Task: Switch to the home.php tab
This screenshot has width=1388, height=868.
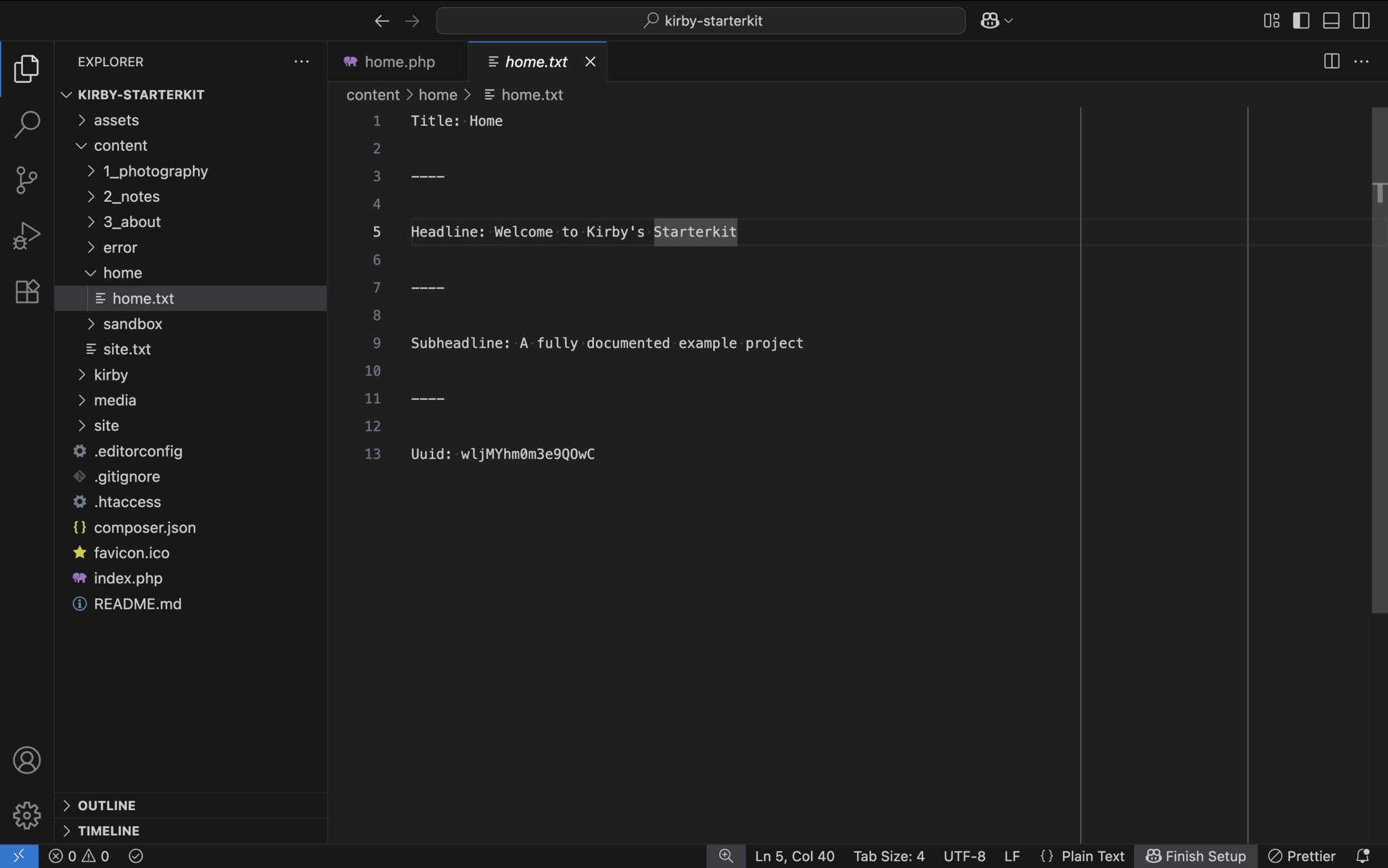Action: click(x=399, y=62)
